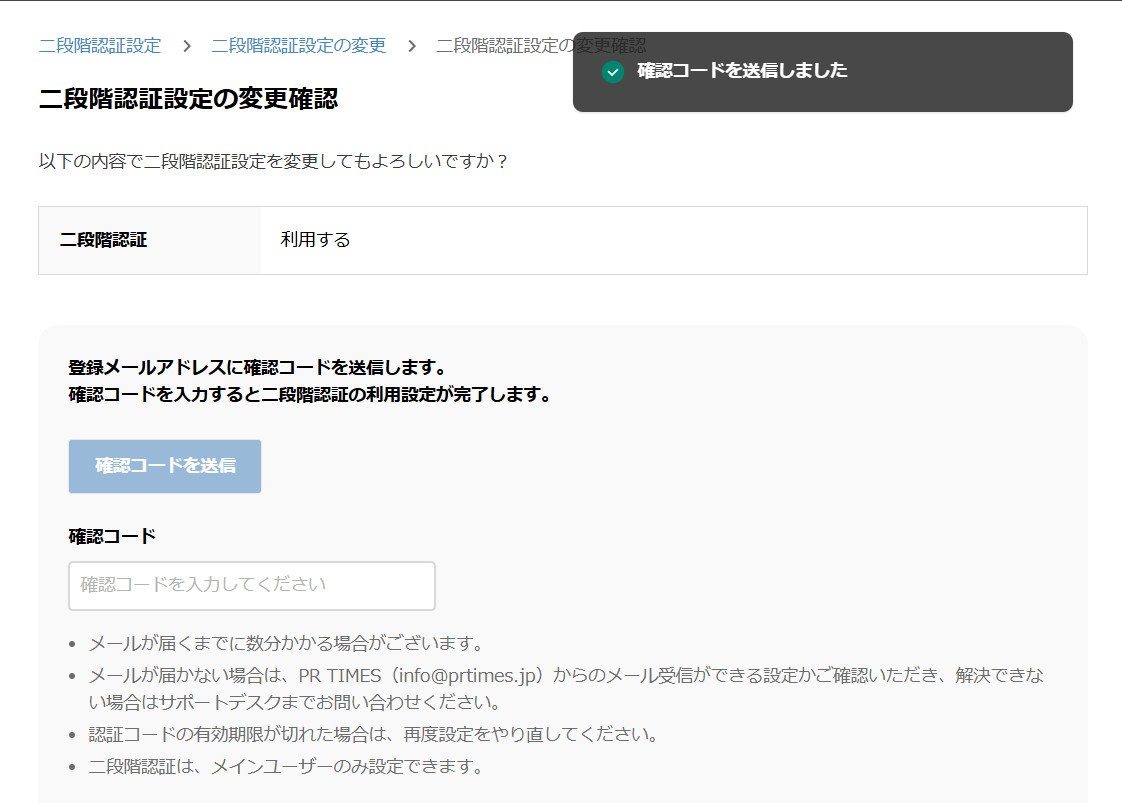Select the 利用する setting value
Image resolution: width=1122 pixels, height=803 pixels.
(x=315, y=239)
